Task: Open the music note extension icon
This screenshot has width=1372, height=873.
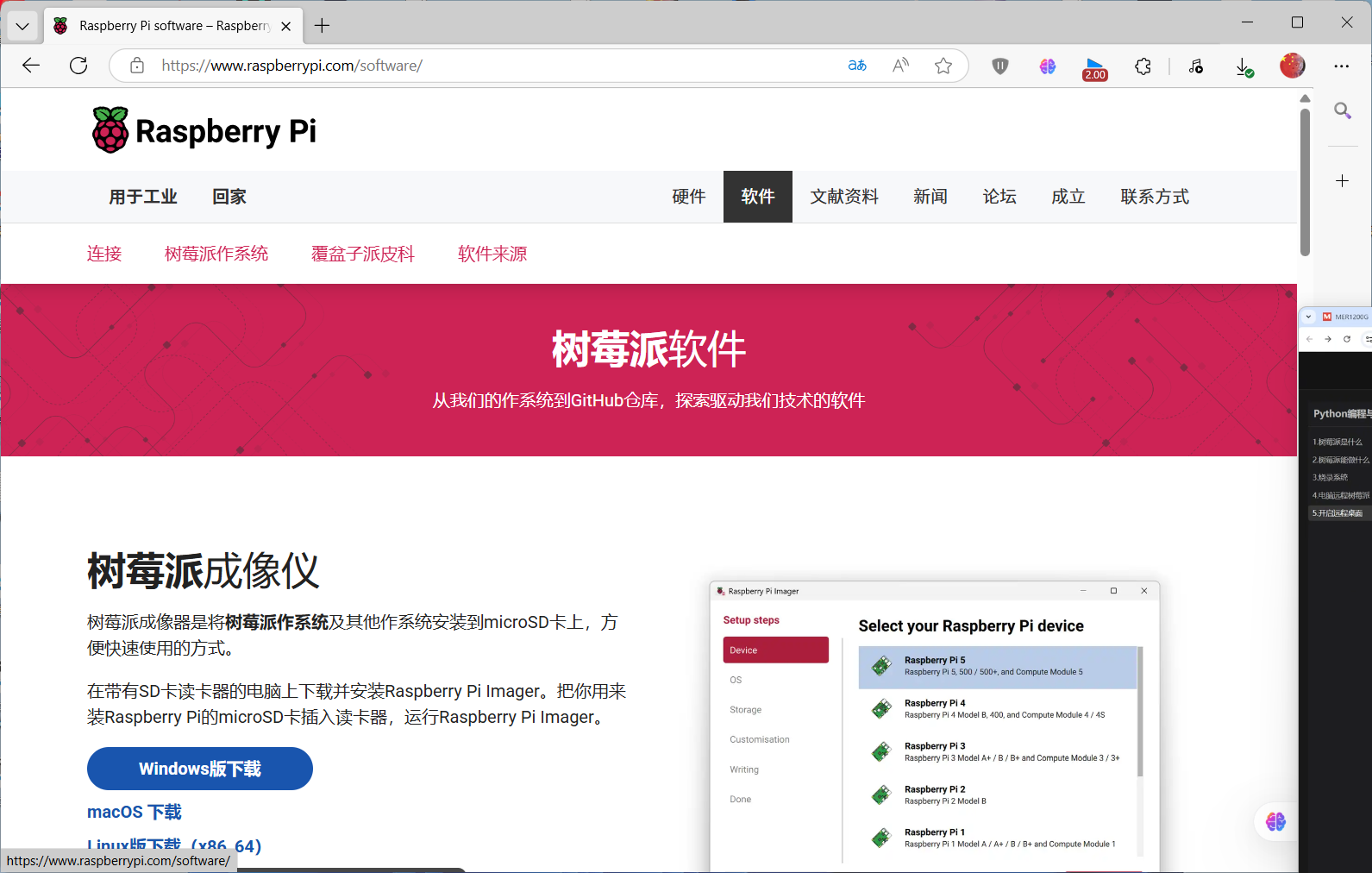Action: (x=1196, y=66)
